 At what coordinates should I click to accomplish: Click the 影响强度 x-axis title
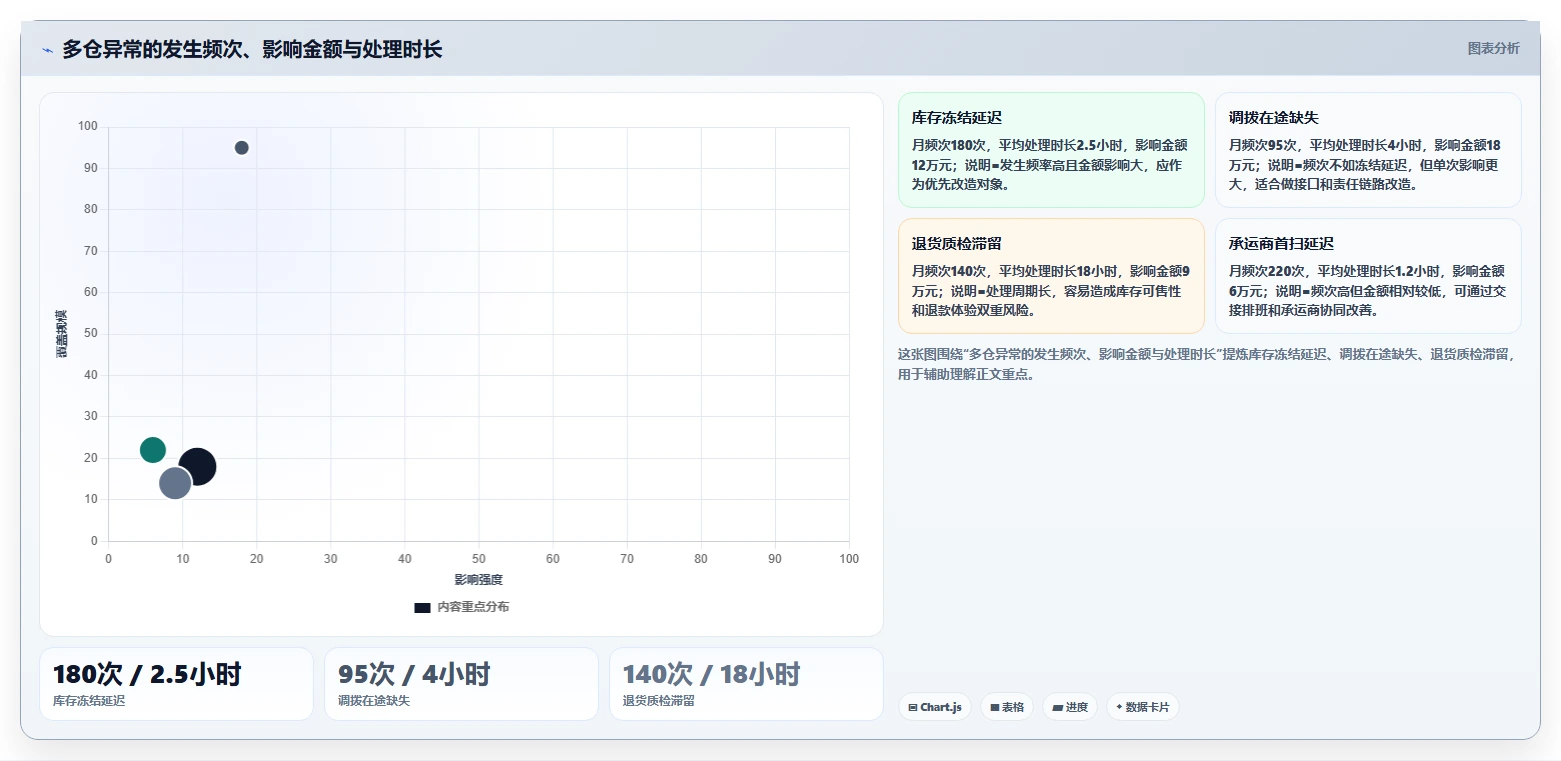pos(478,580)
